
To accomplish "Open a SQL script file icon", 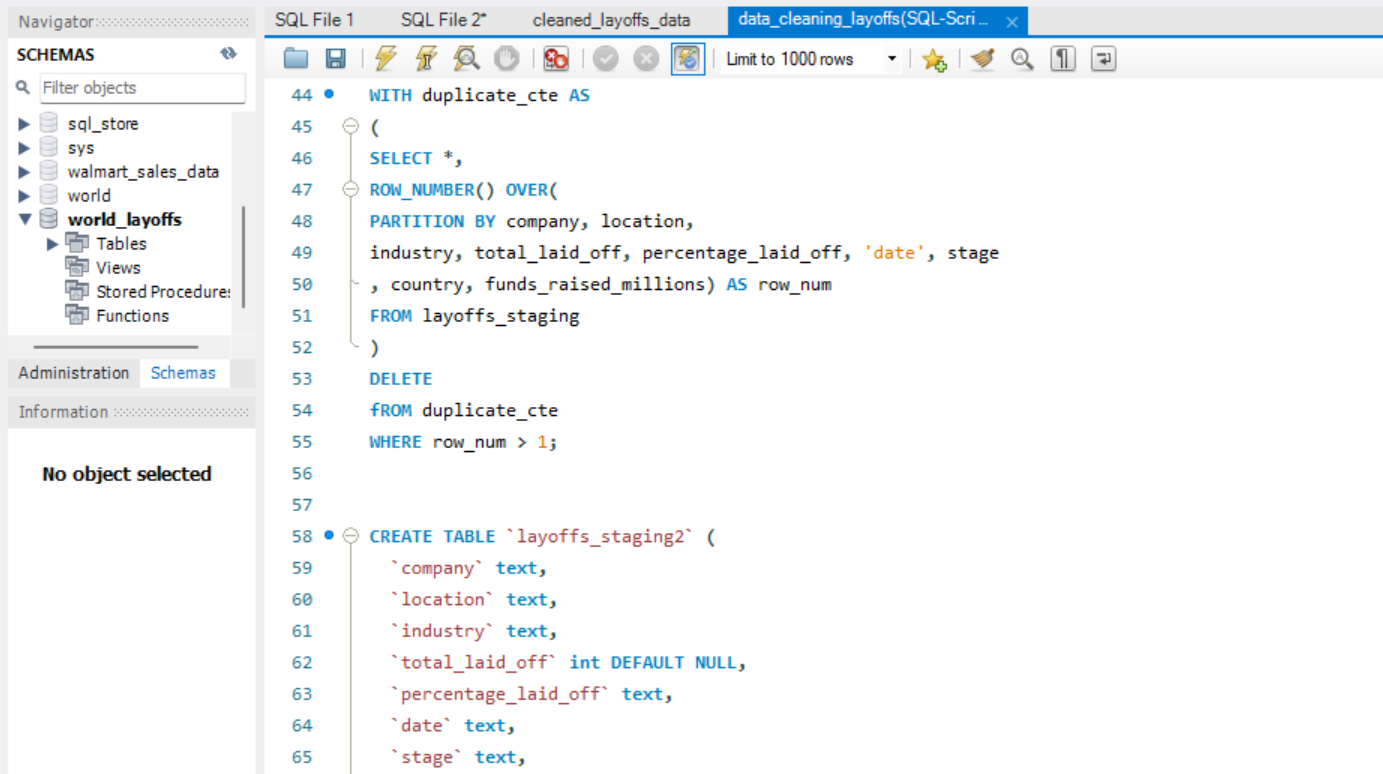I will tap(296, 59).
